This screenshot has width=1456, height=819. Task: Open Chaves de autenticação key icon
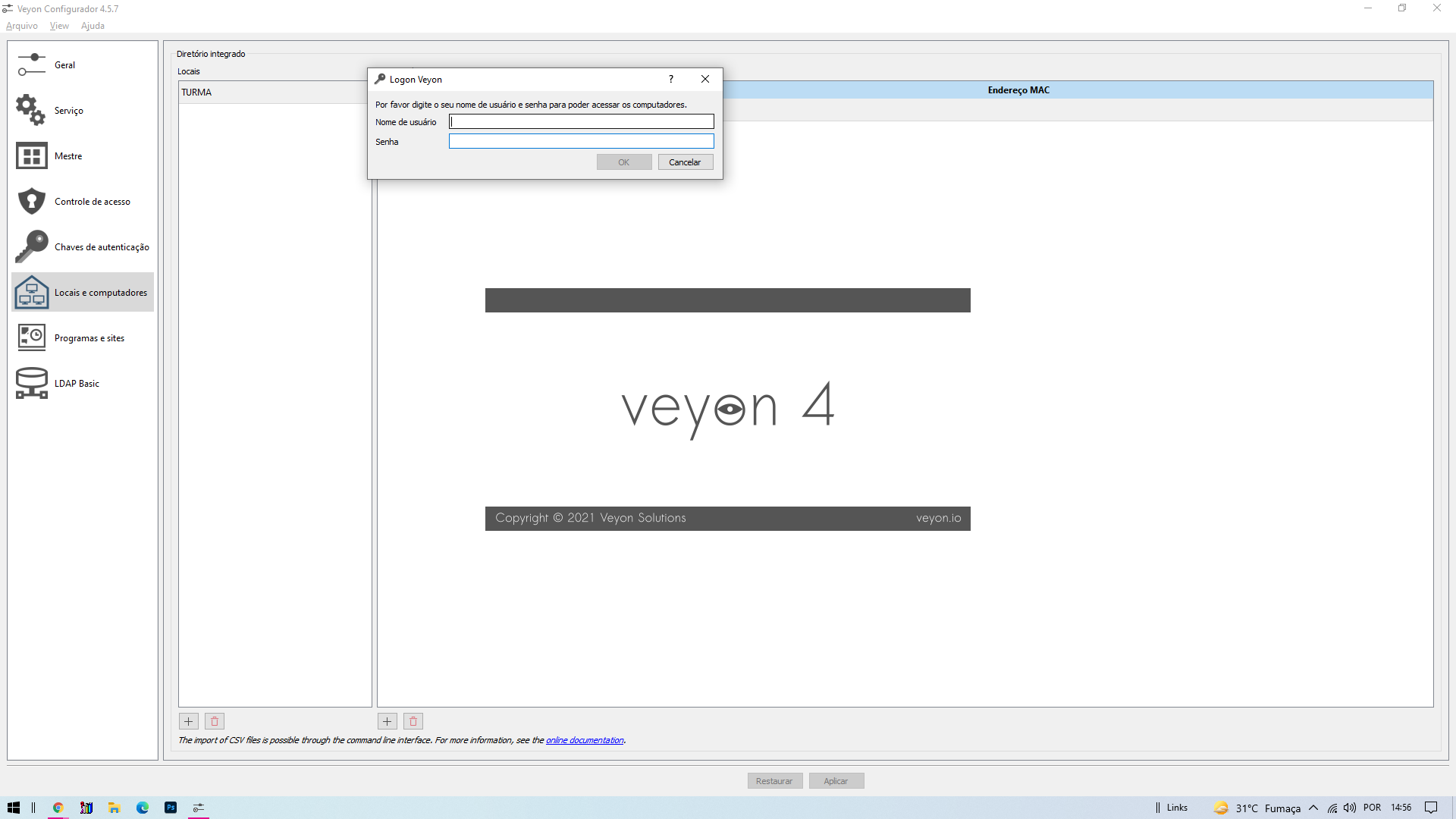click(x=31, y=246)
